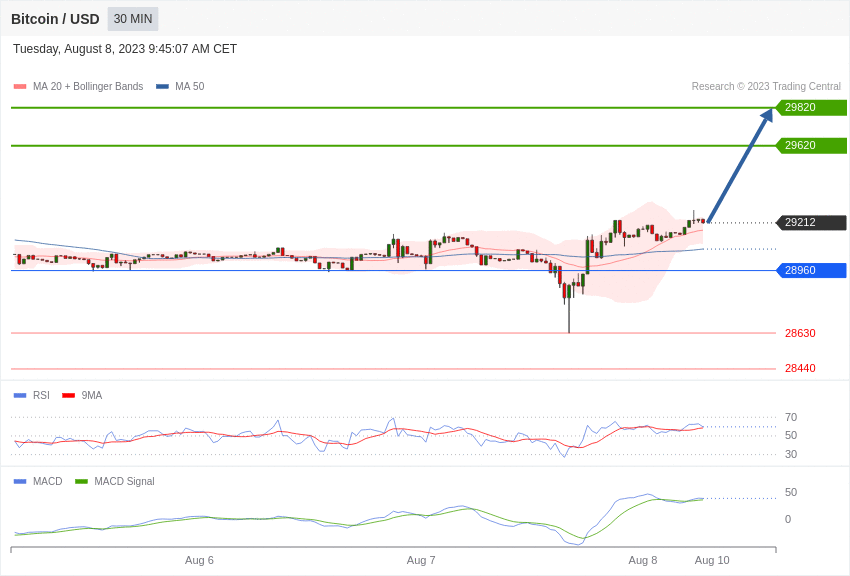Click the blue MACD legend marker
This screenshot has height=576, width=850.
coord(20,481)
